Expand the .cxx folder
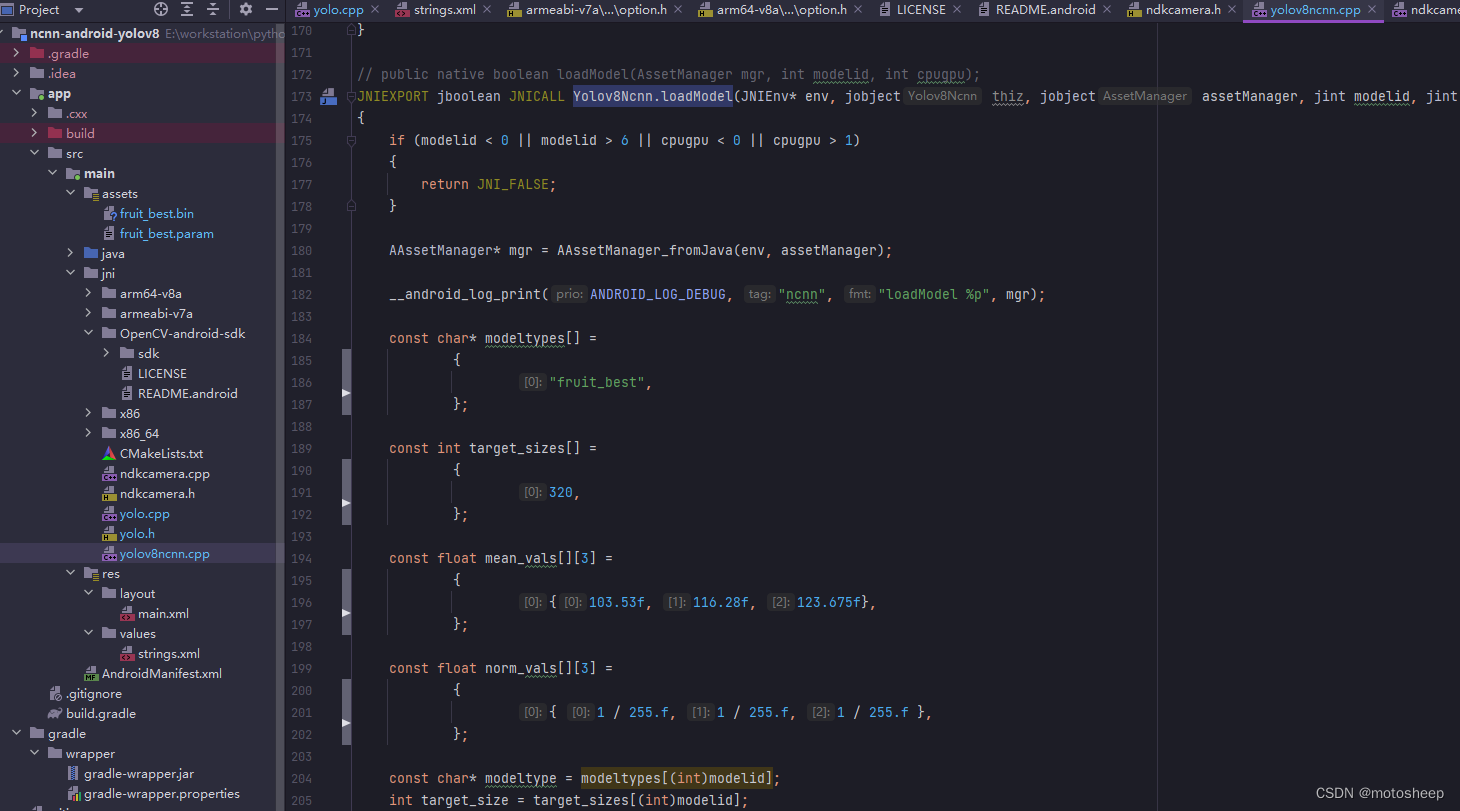 [35, 113]
